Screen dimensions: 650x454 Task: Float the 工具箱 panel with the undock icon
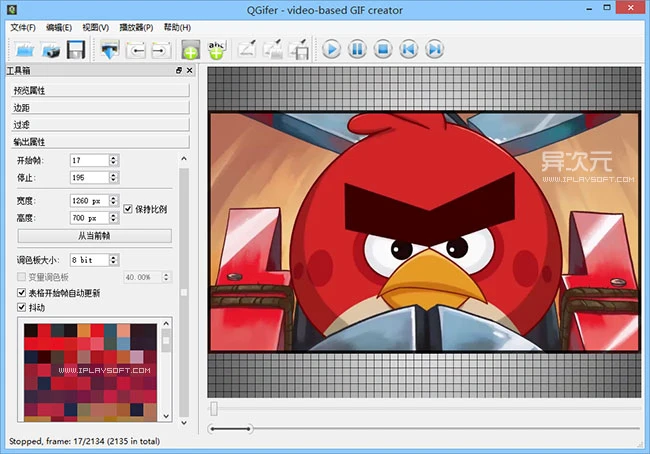click(x=179, y=70)
